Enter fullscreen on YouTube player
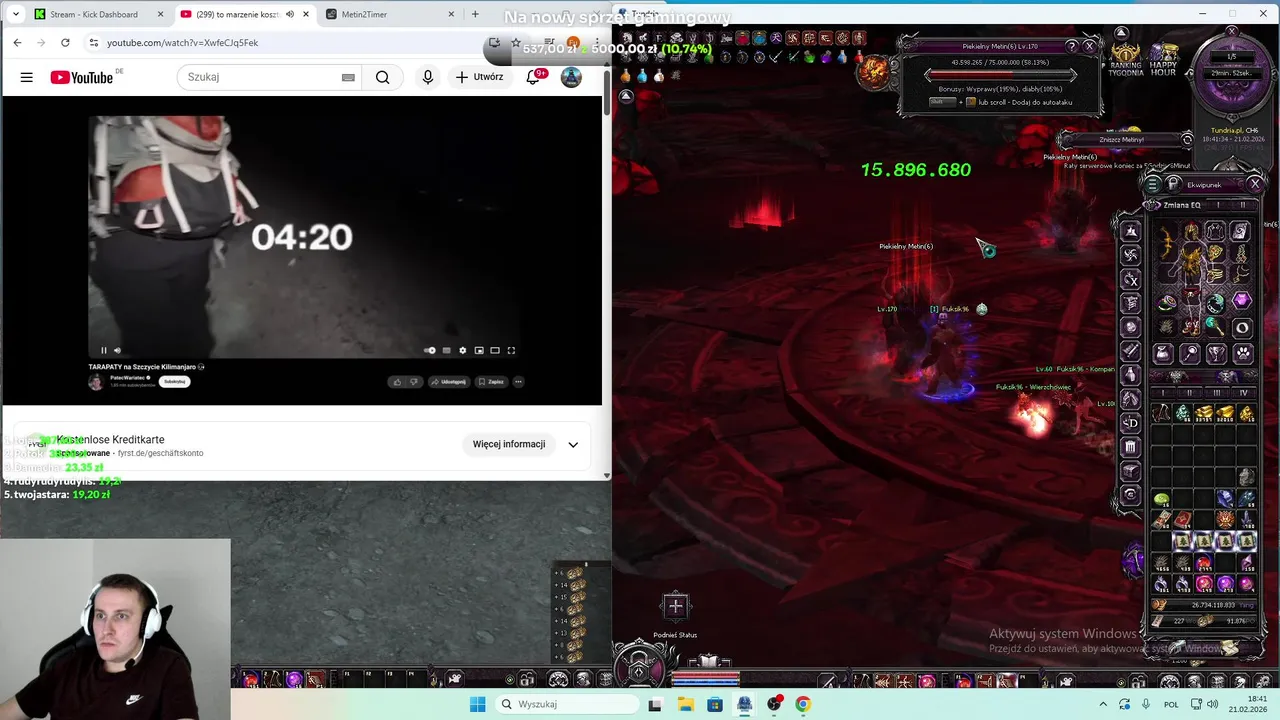The height and width of the screenshot is (720, 1280). click(x=511, y=350)
